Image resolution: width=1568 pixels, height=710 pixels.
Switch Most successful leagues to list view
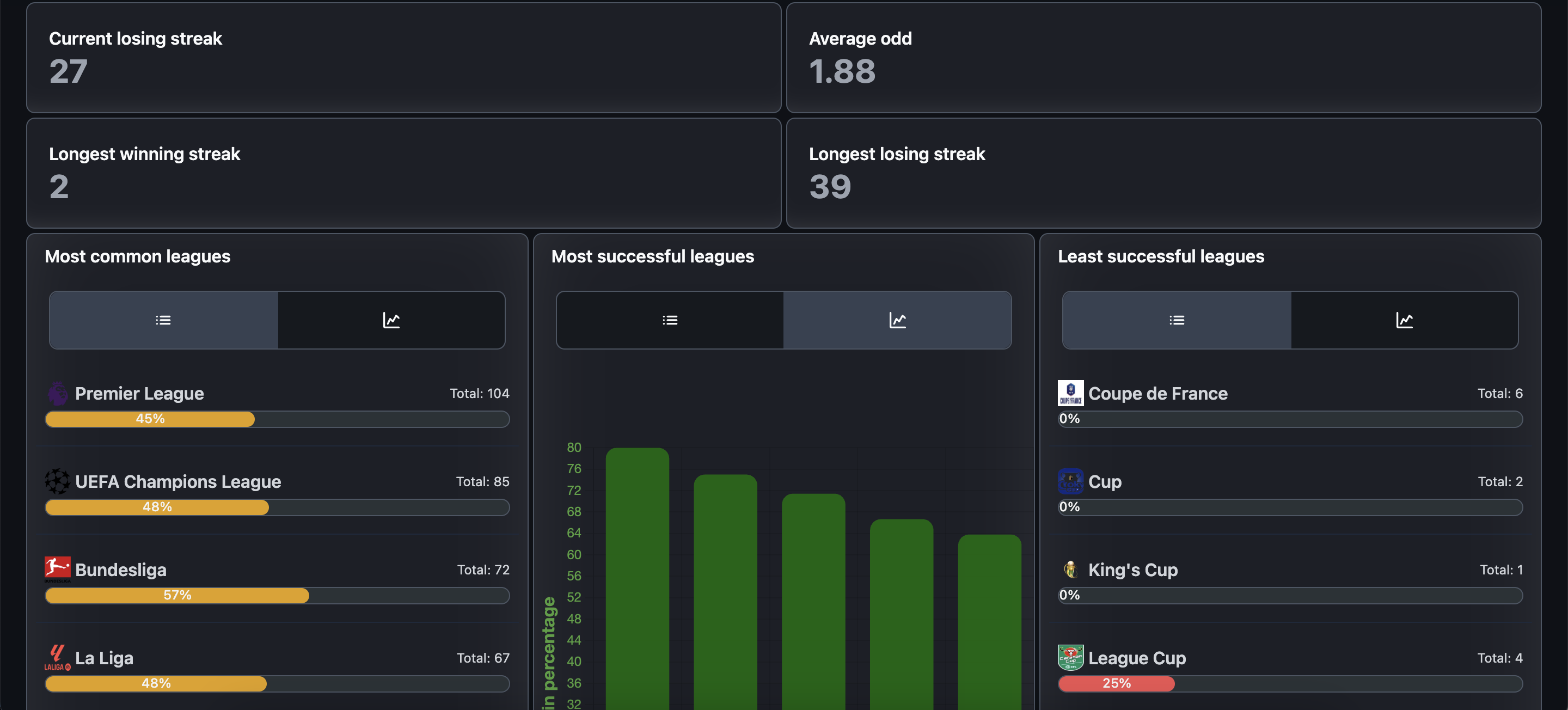[x=670, y=320]
